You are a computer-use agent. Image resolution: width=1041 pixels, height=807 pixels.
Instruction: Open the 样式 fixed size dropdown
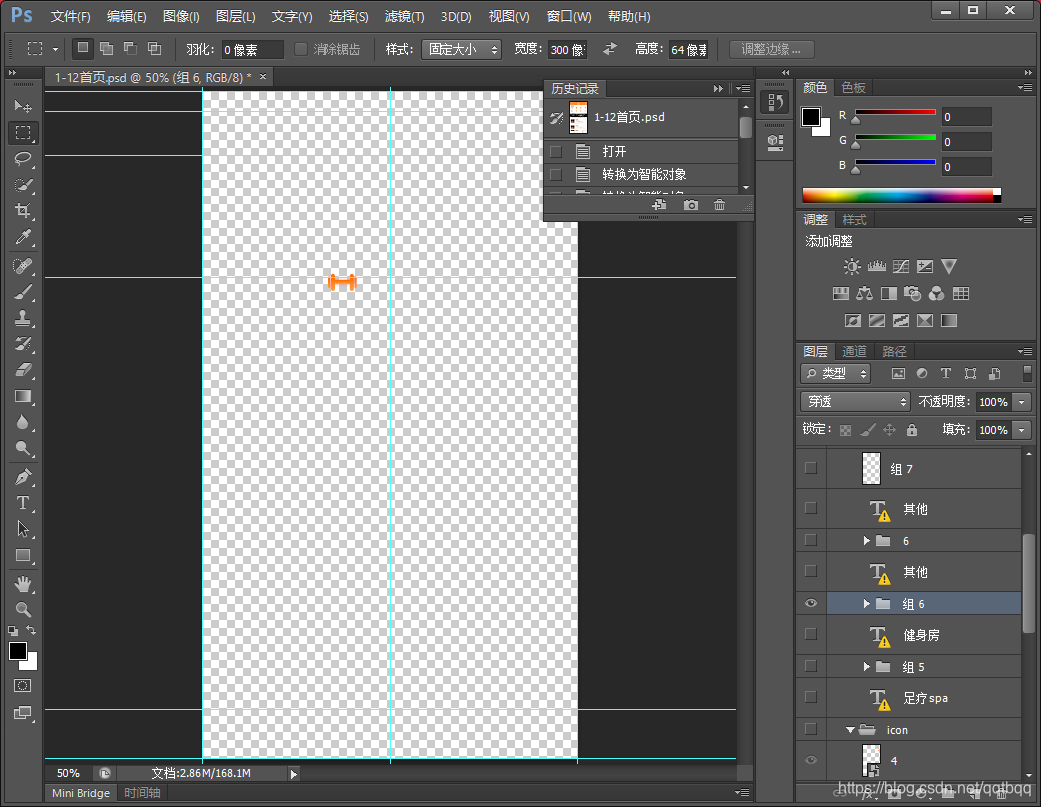(x=461, y=49)
